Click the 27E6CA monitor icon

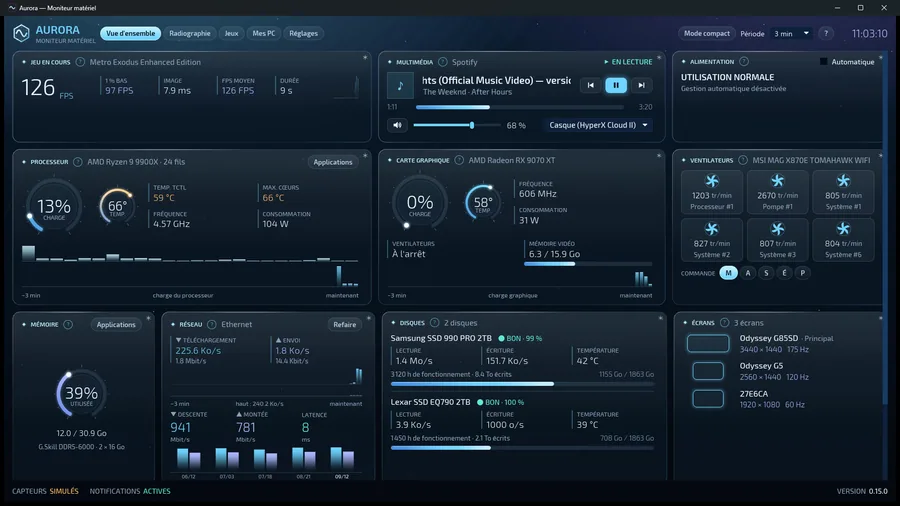click(708, 399)
